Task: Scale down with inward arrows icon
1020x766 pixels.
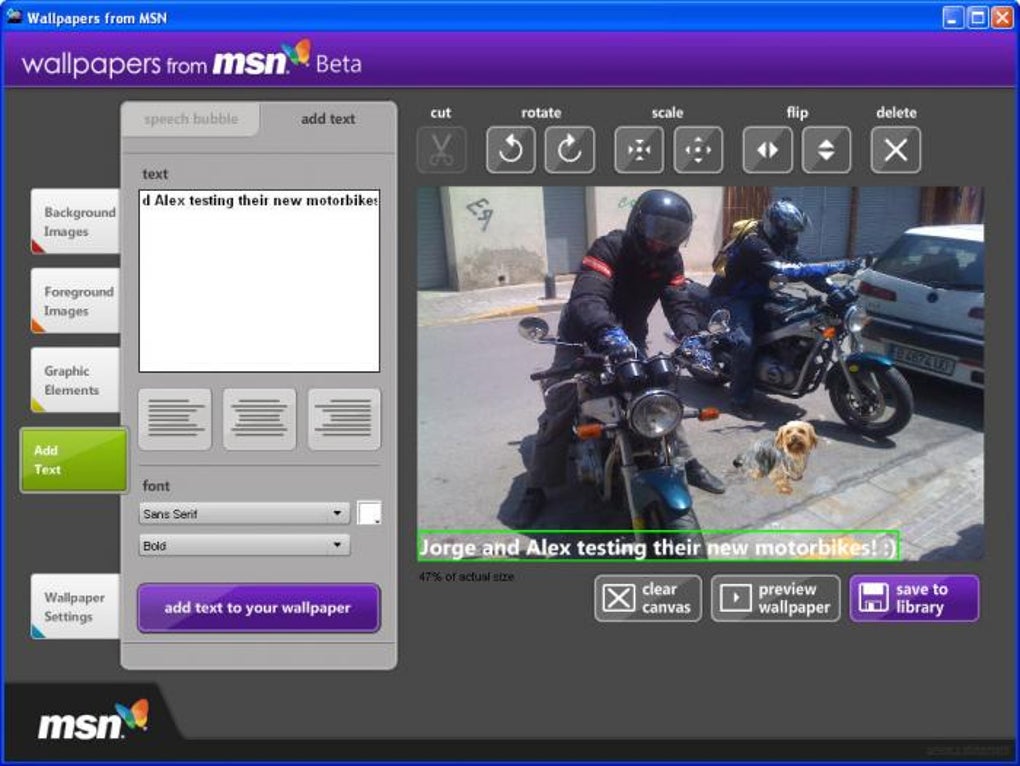Action: pyautogui.click(x=639, y=150)
